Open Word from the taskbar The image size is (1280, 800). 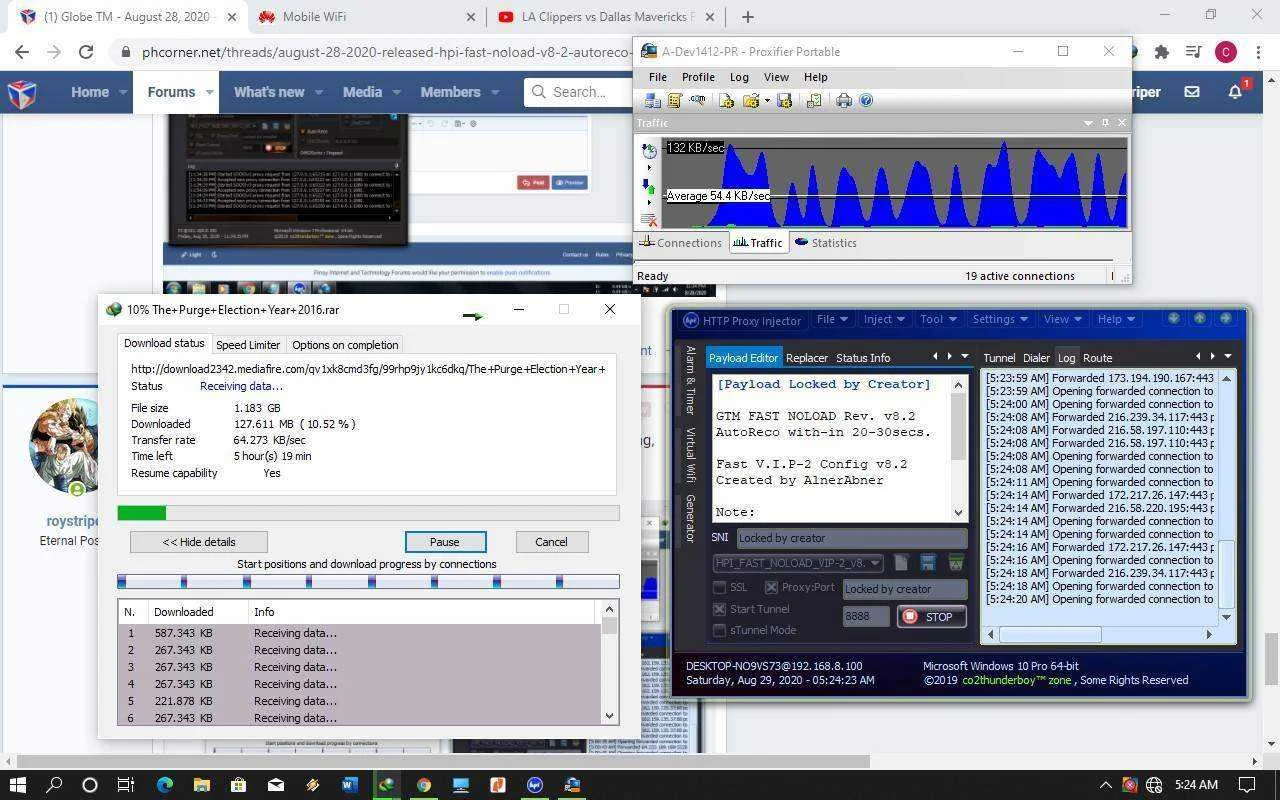[349, 784]
